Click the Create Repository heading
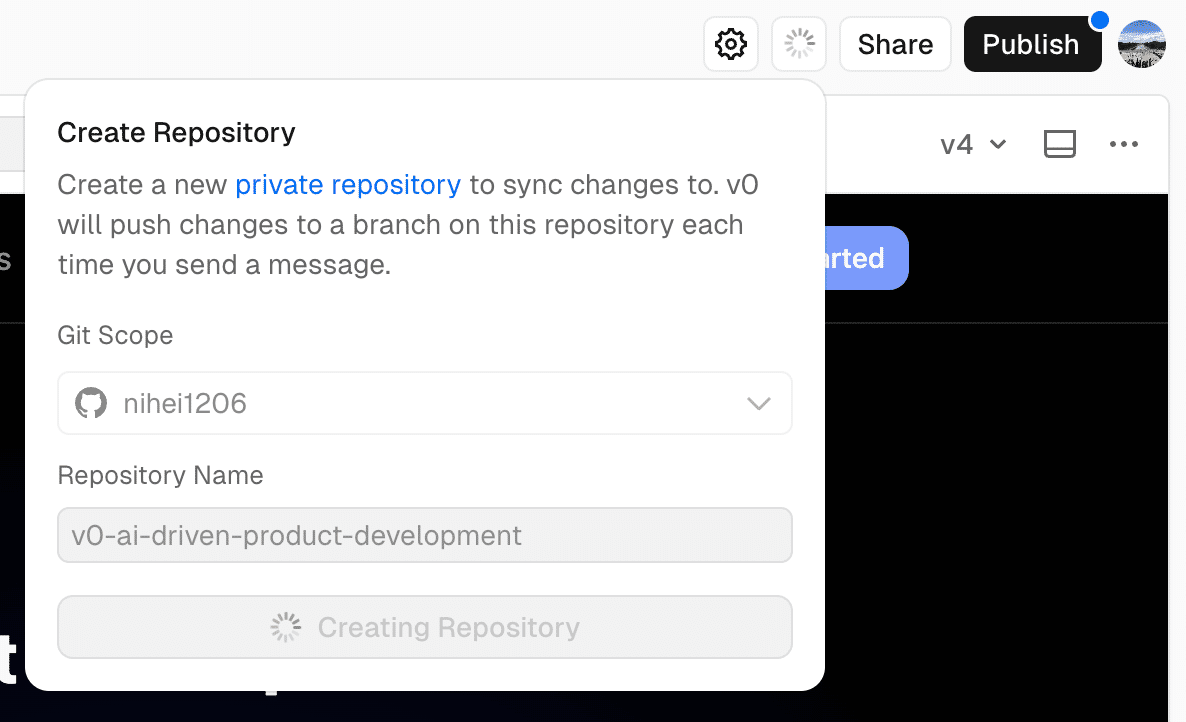 pos(176,132)
